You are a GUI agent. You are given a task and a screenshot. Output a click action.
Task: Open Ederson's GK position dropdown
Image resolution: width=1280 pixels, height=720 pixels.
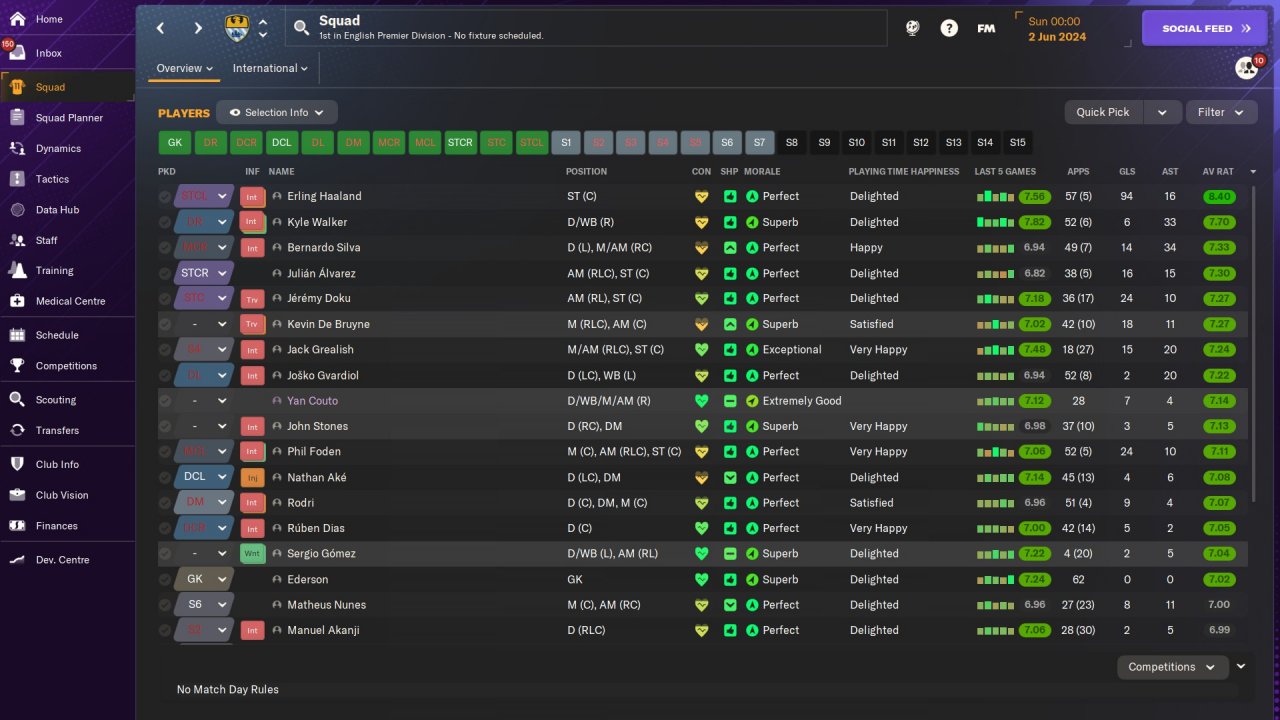[204, 579]
